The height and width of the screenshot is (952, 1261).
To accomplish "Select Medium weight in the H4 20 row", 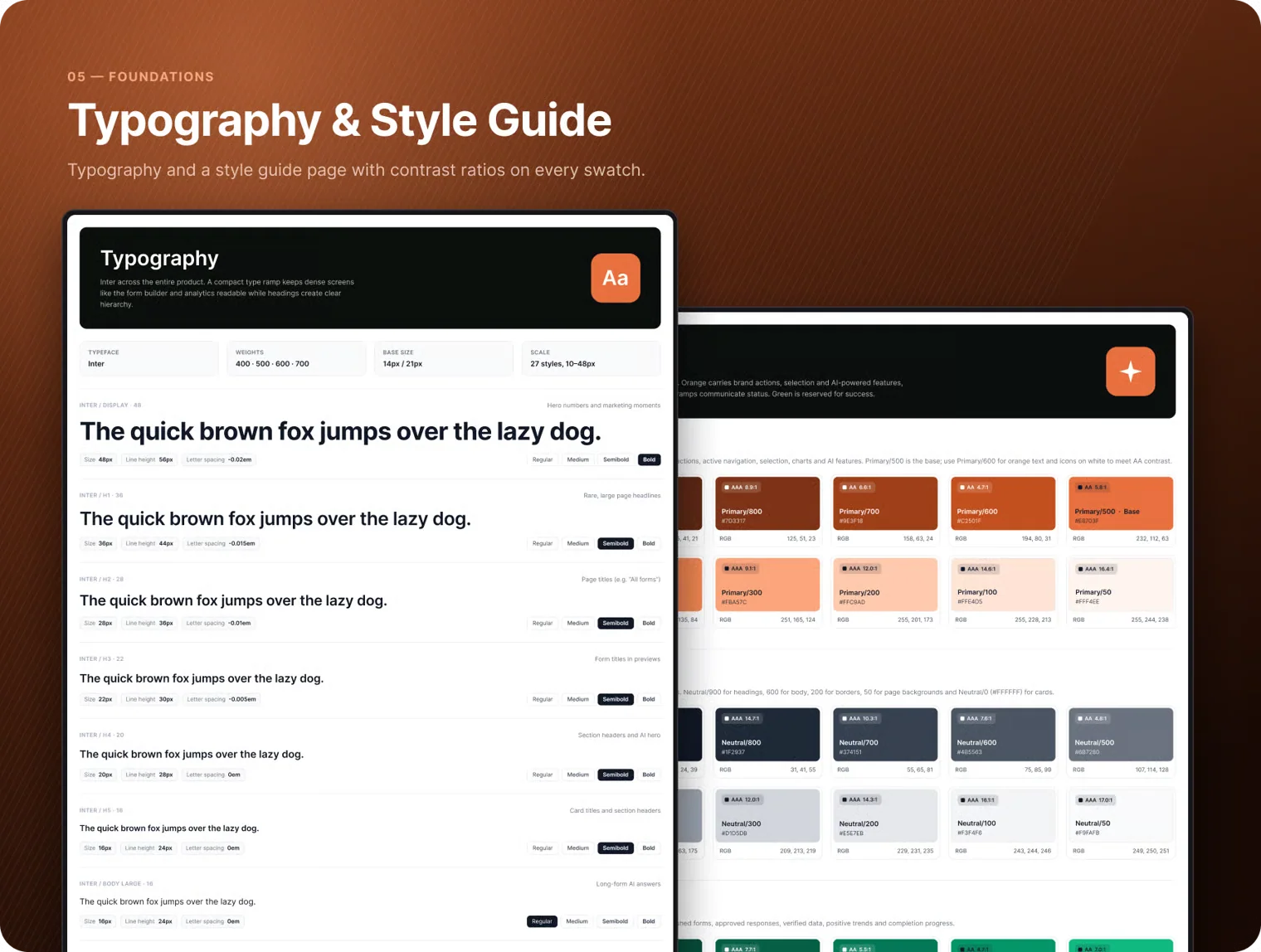I will pyautogui.click(x=577, y=775).
